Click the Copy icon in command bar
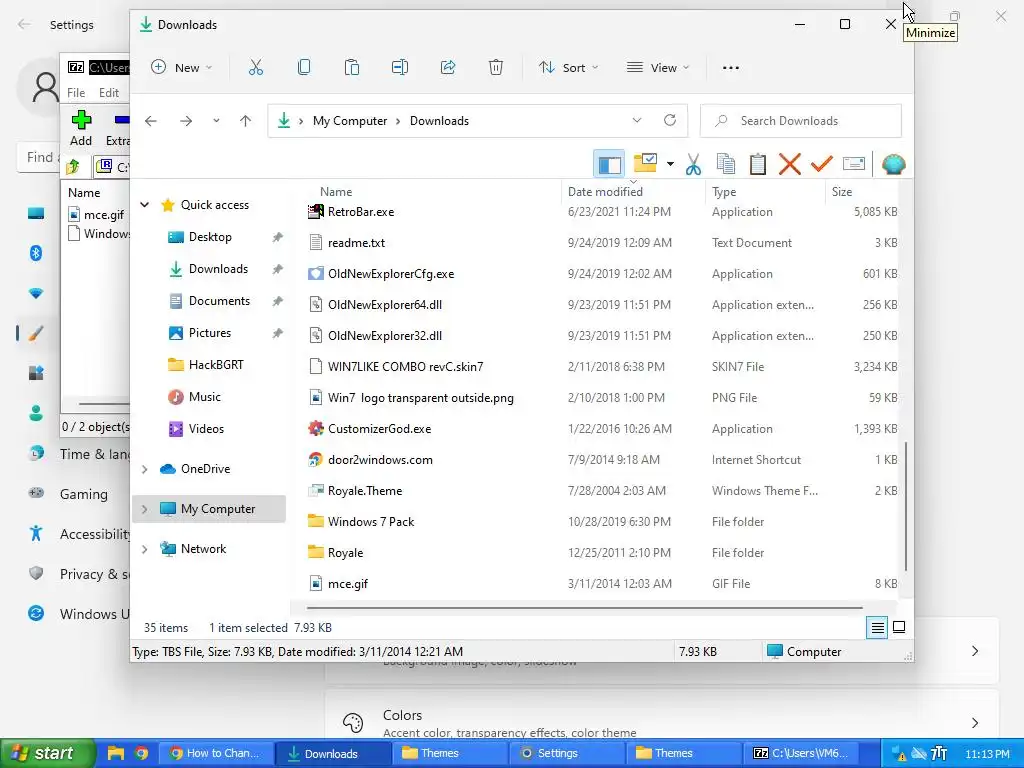 304,67
